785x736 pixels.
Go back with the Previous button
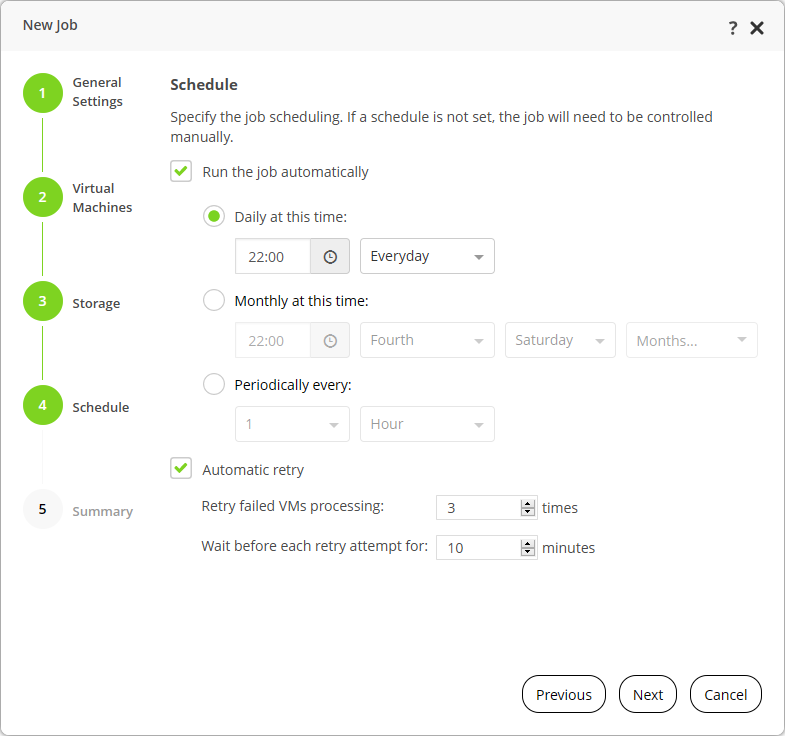[564, 694]
